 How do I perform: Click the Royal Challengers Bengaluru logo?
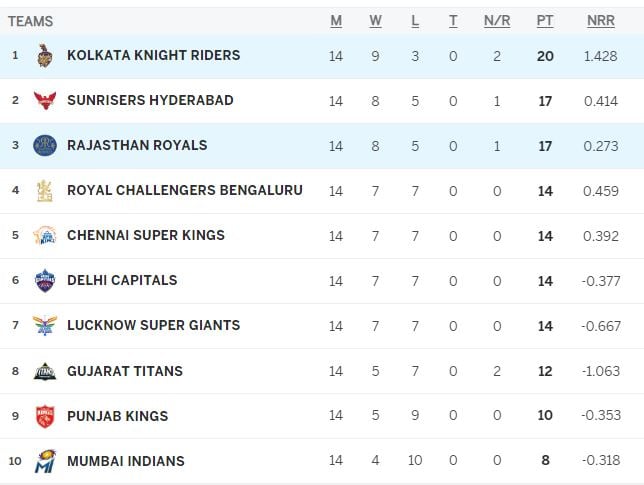click(45, 191)
